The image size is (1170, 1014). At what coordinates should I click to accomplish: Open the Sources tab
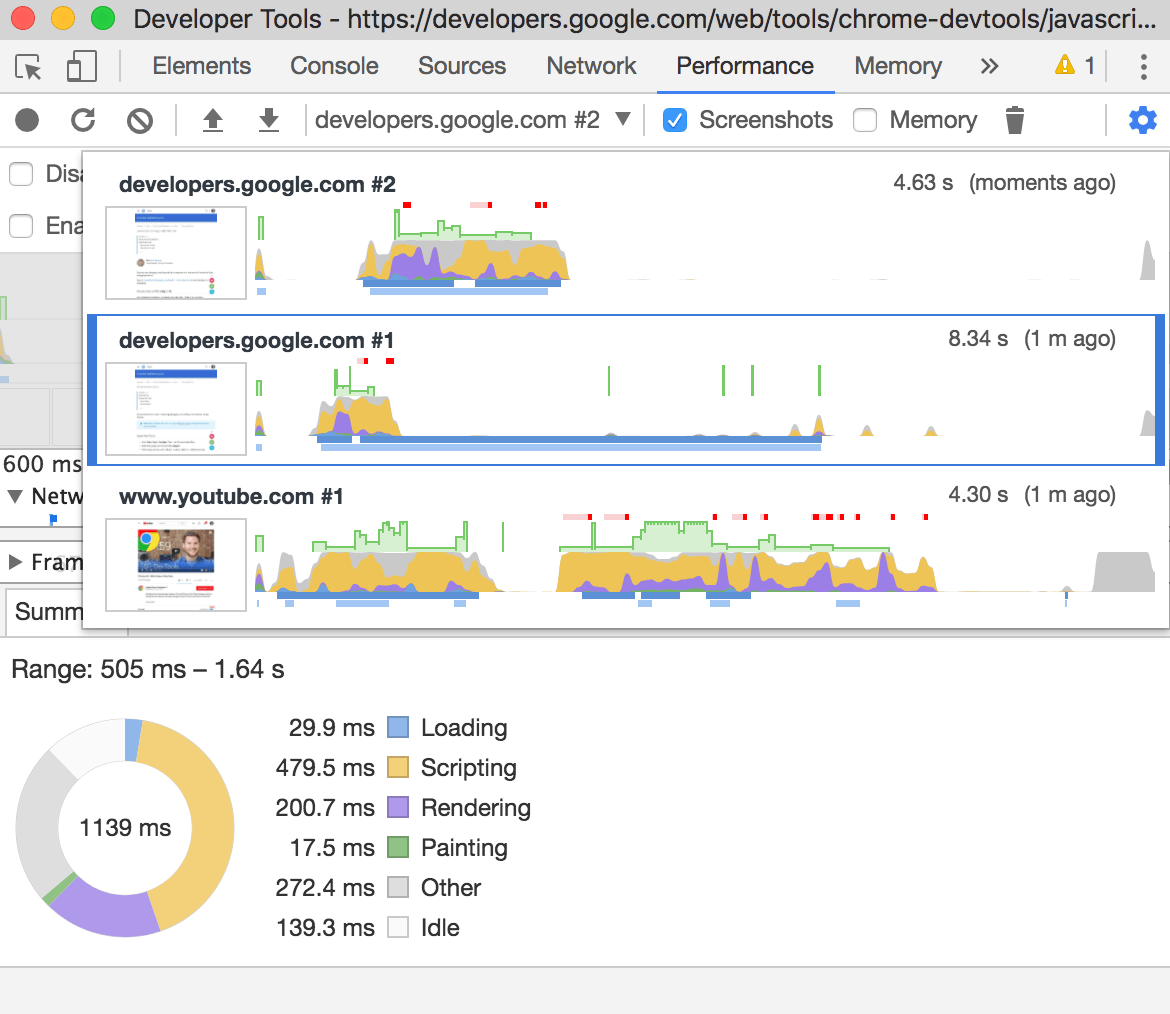(462, 66)
